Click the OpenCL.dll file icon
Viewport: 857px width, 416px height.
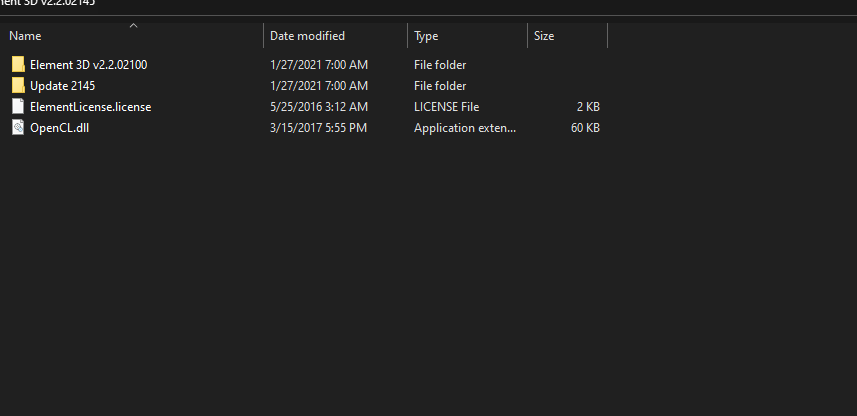18,128
